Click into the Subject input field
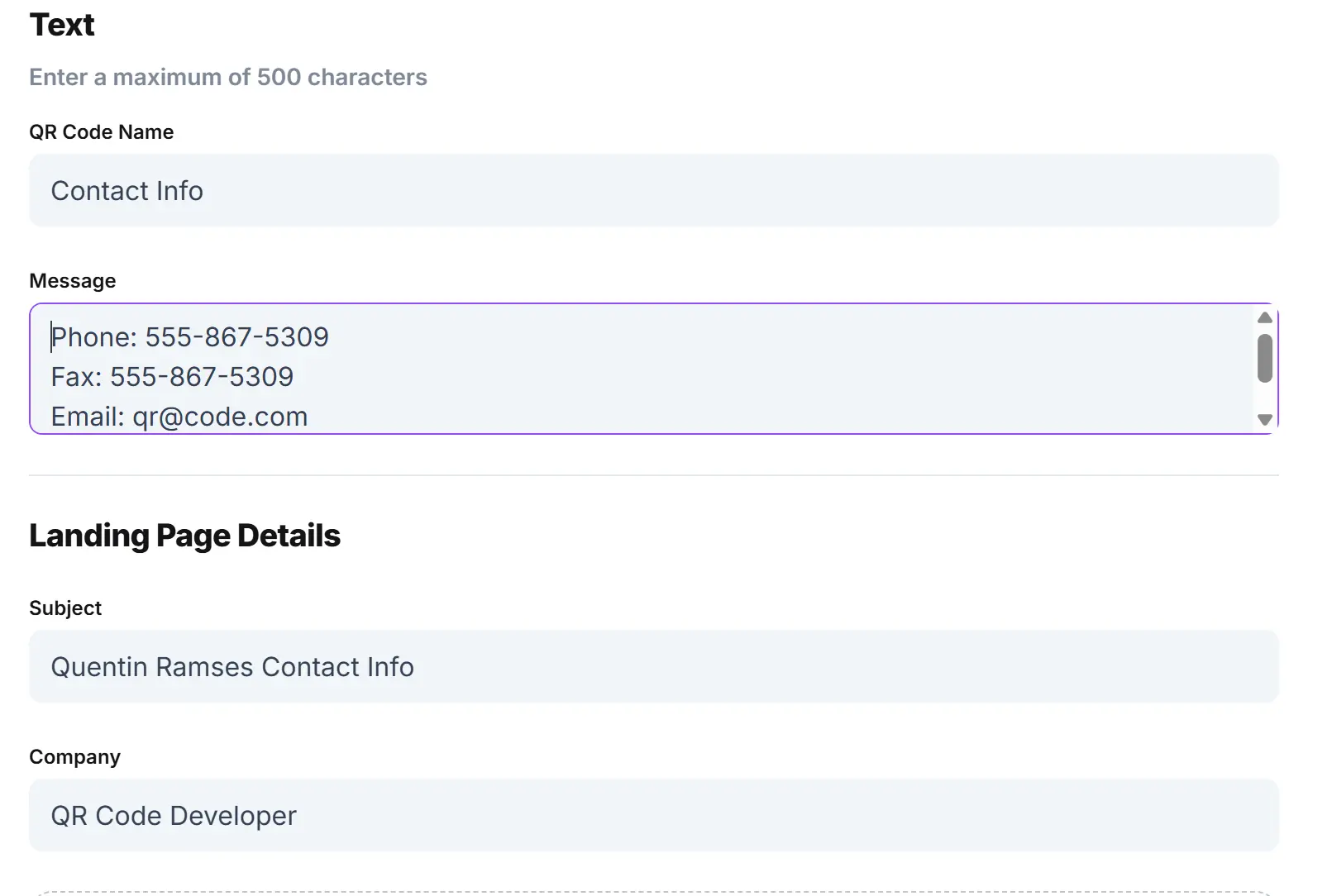The height and width of the screenshot is (896, 1327). tap(653, 667)
